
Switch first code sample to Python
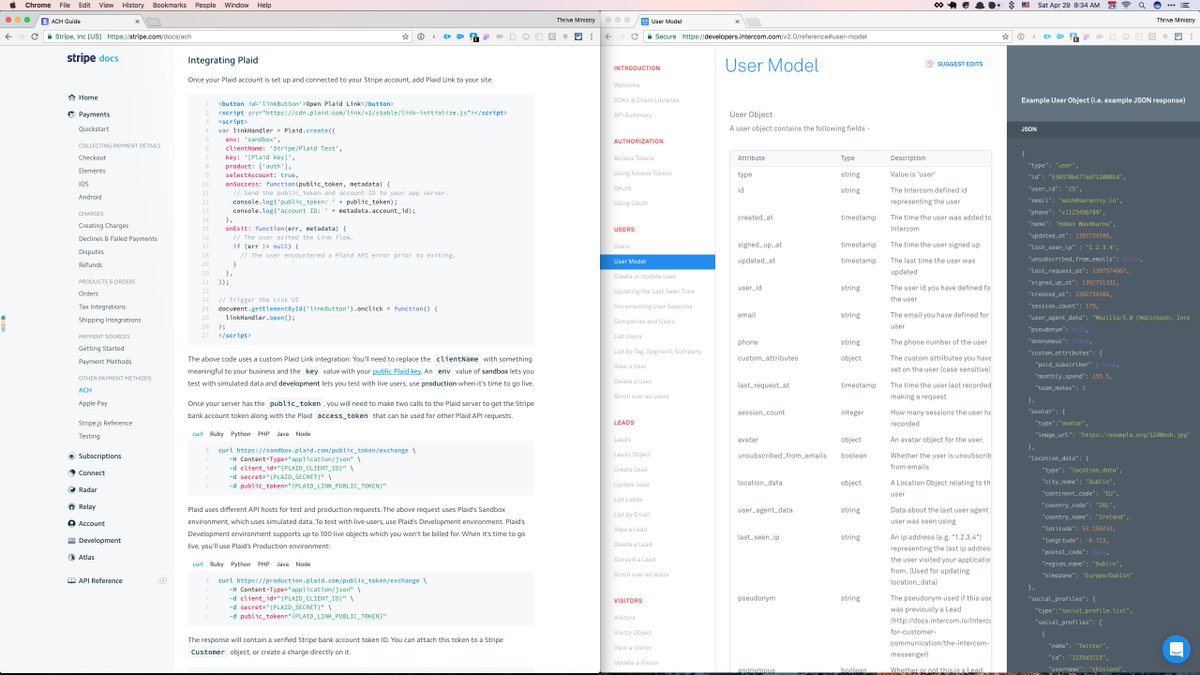pyautogui.click(x=241, y=434)
